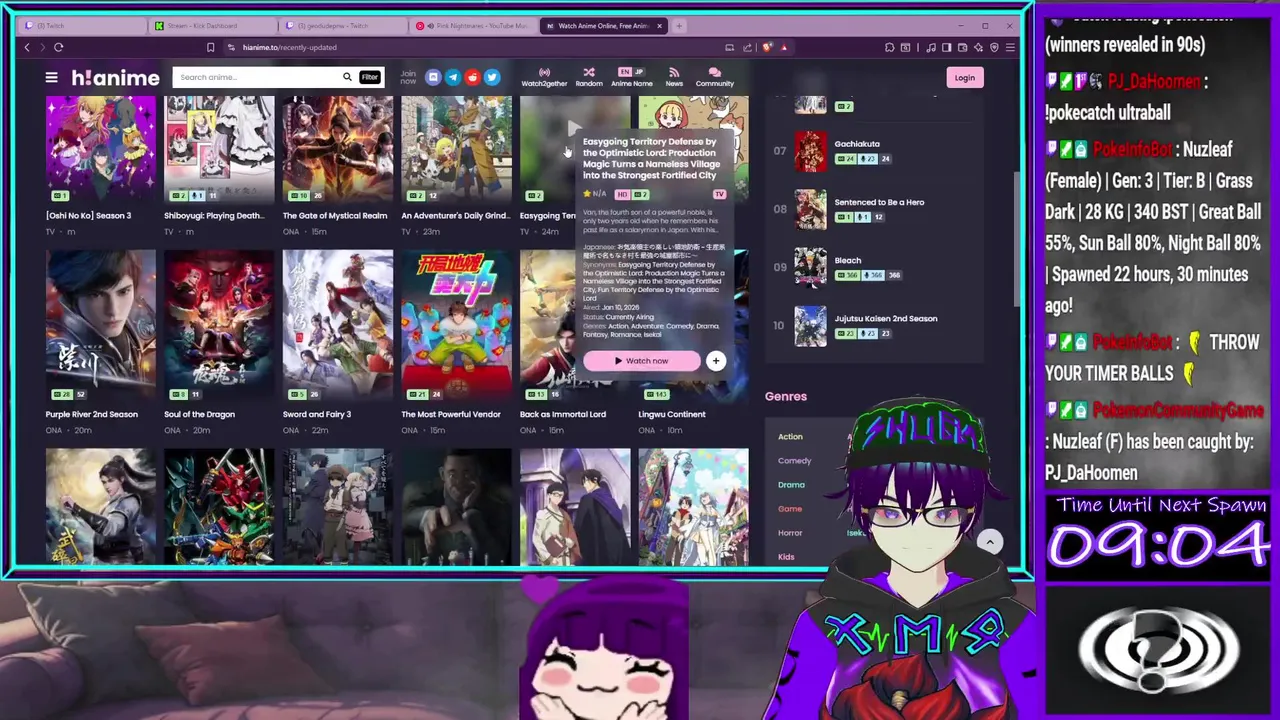Viewport: 1280px width, 720px height.
Task: Switch to the Twitch browser tab
Action: coord(82,26)
